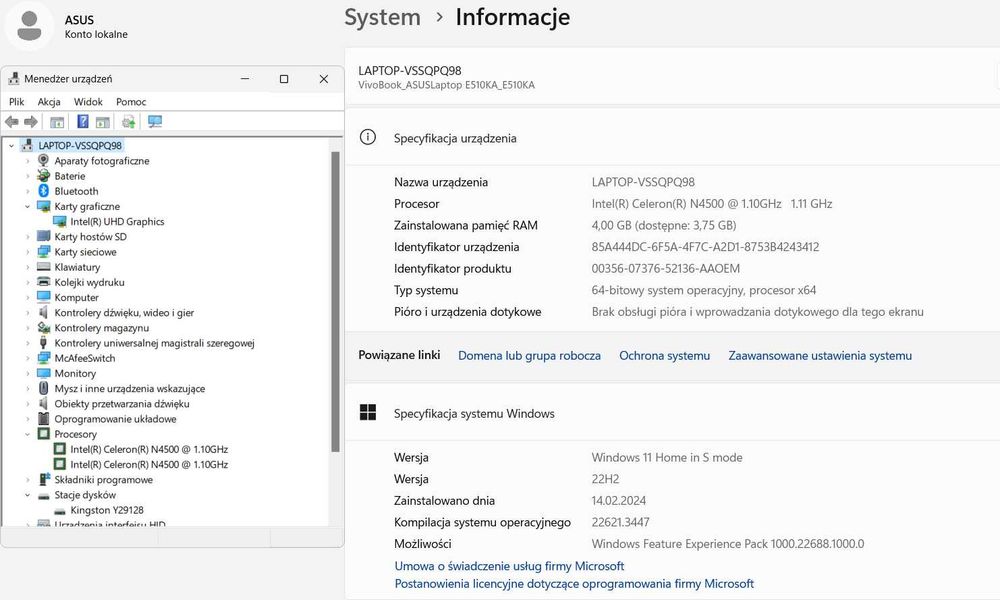Select the Kingston Y29128 disk drive

(x=107, y=510)
